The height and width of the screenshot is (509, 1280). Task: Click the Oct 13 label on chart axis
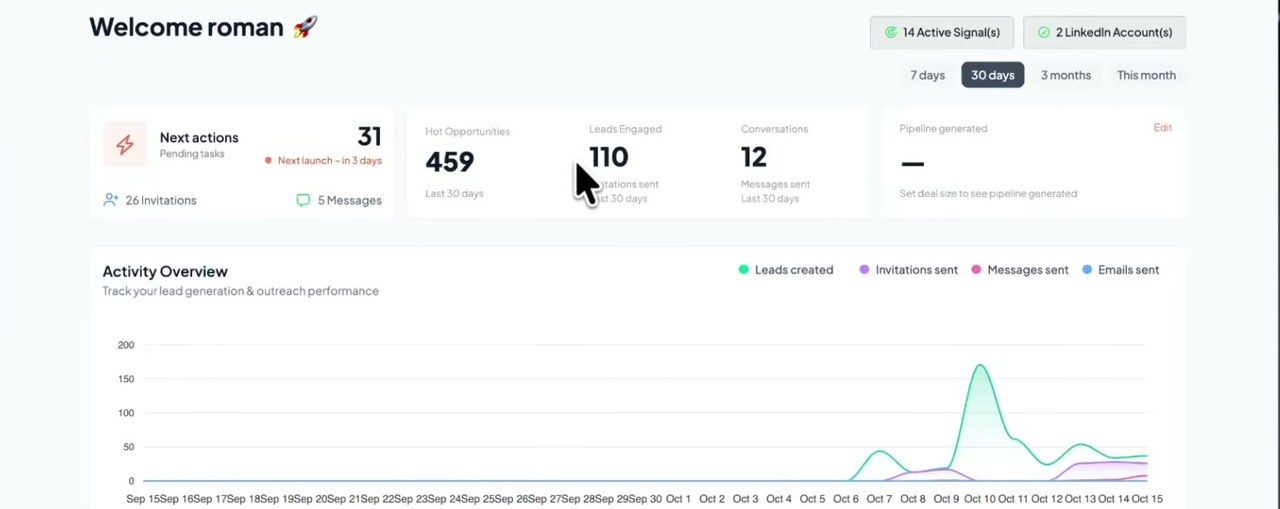pyautogui.click(x=1079, y=499)
